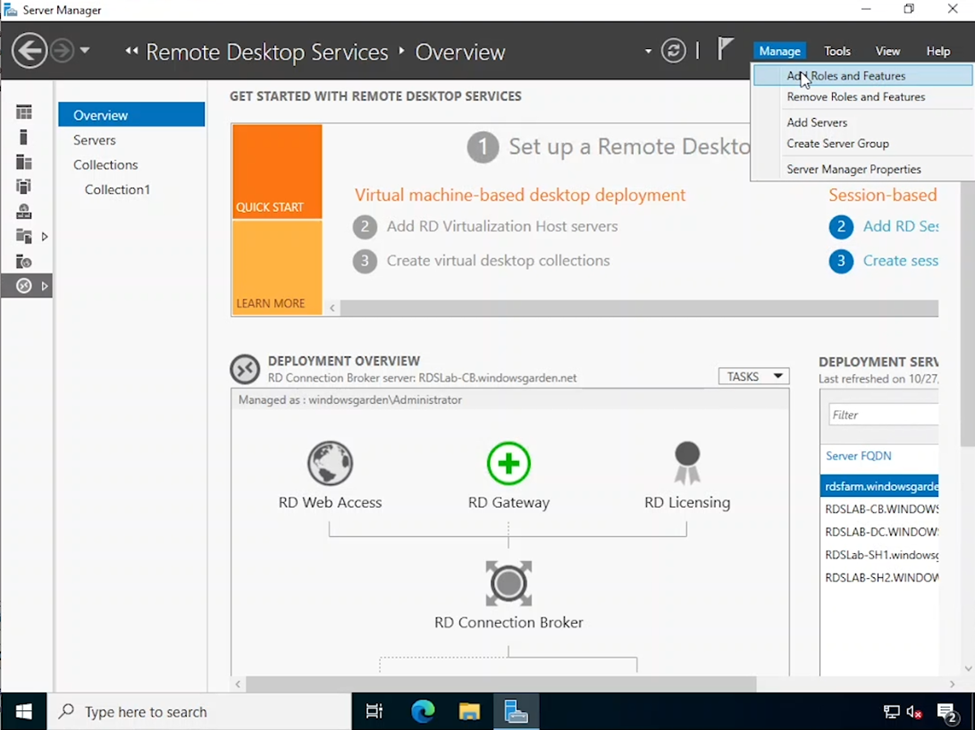Image resolution: width=975 pixels, height=730 pixels.
Task: Select Server Manager Properties menu entry
Action: tap(854, 169)
